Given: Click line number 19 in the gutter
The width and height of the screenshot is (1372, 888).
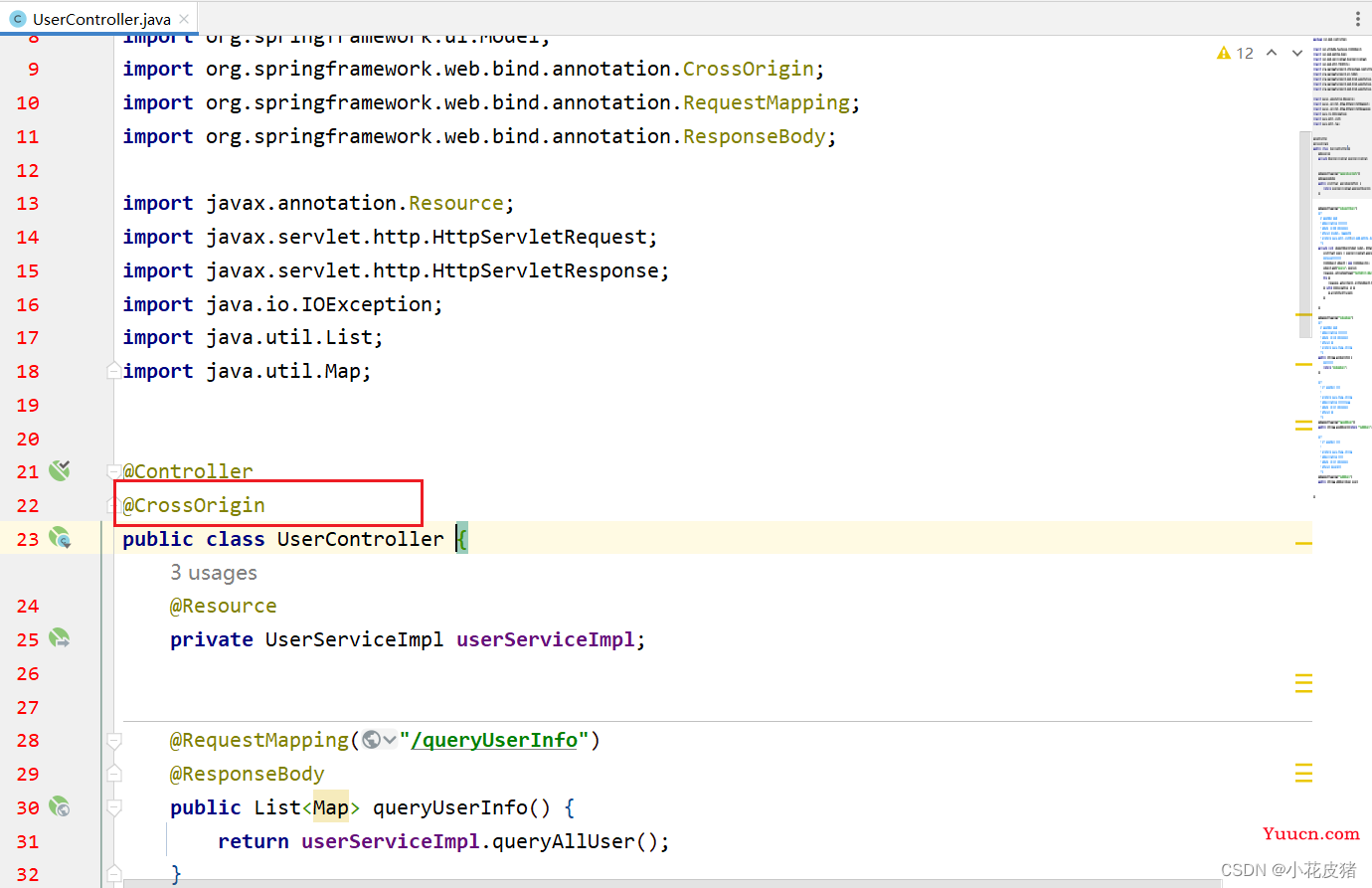Looking at the screenshot, I should pos(28,405).
